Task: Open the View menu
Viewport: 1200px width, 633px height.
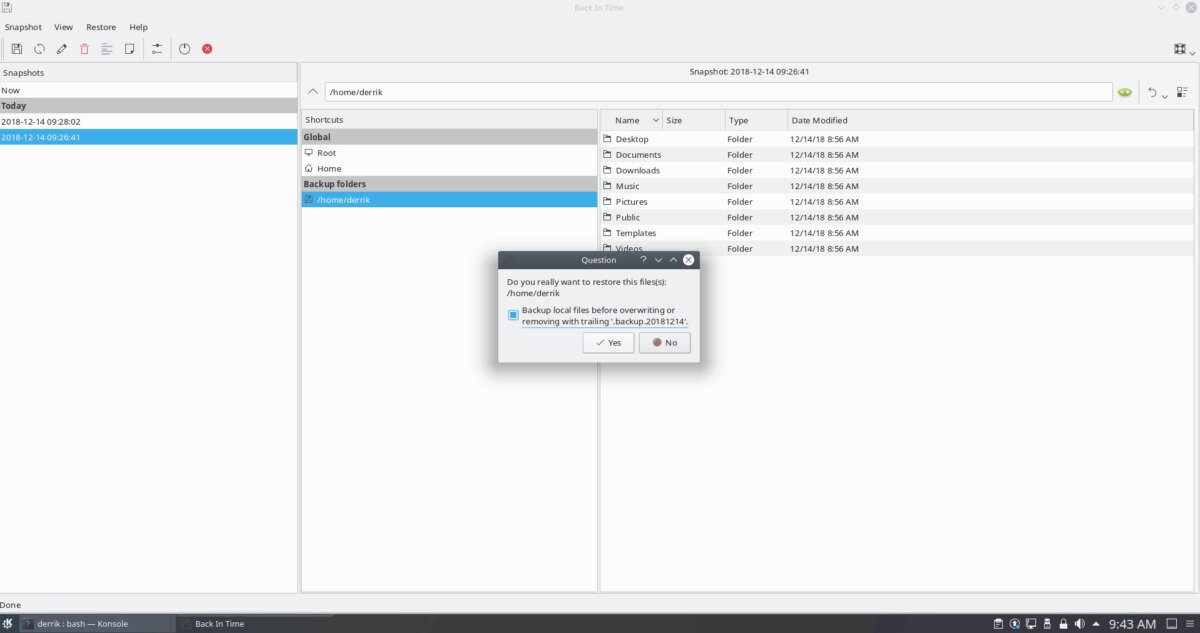Action: click(64, 27)
